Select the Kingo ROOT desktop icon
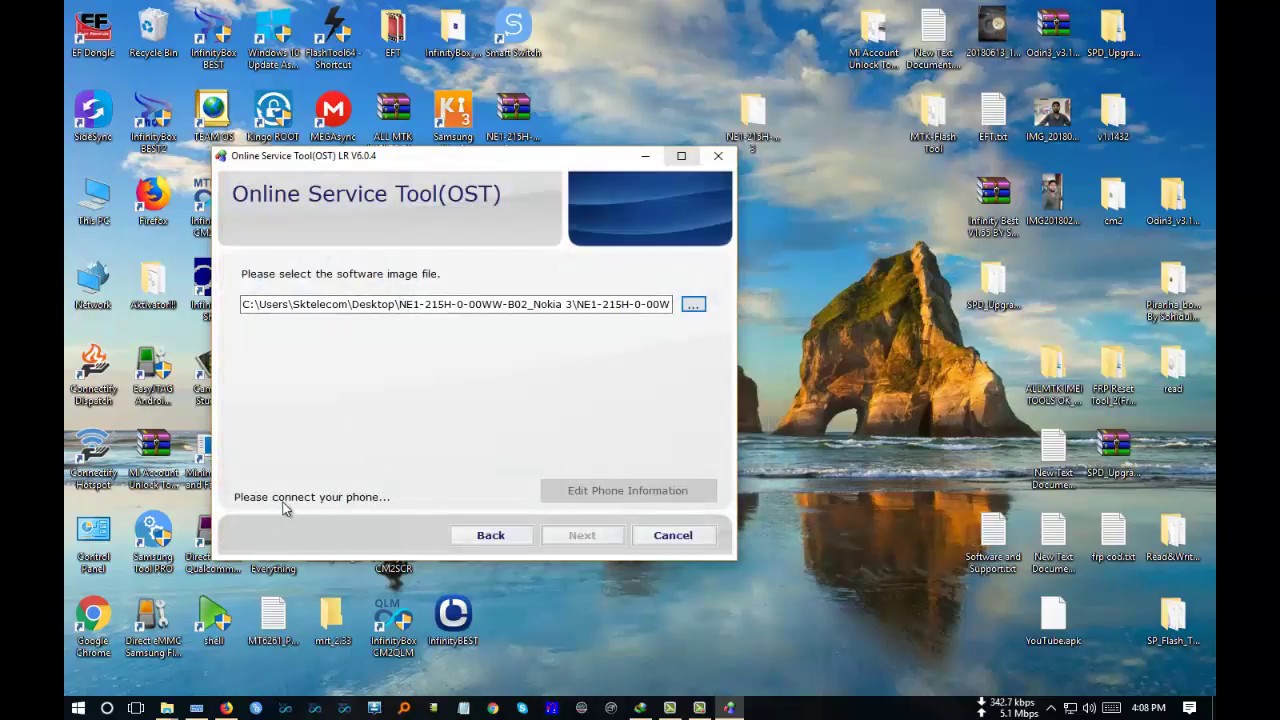The width and height of the screenshot is (1280, 720). [x=273, y=117]
